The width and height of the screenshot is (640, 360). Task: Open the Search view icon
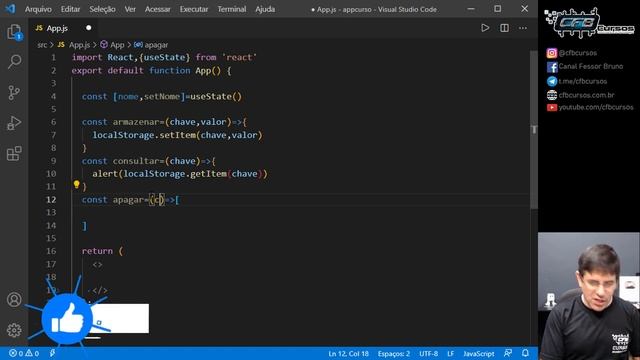(x=14, y=62)
